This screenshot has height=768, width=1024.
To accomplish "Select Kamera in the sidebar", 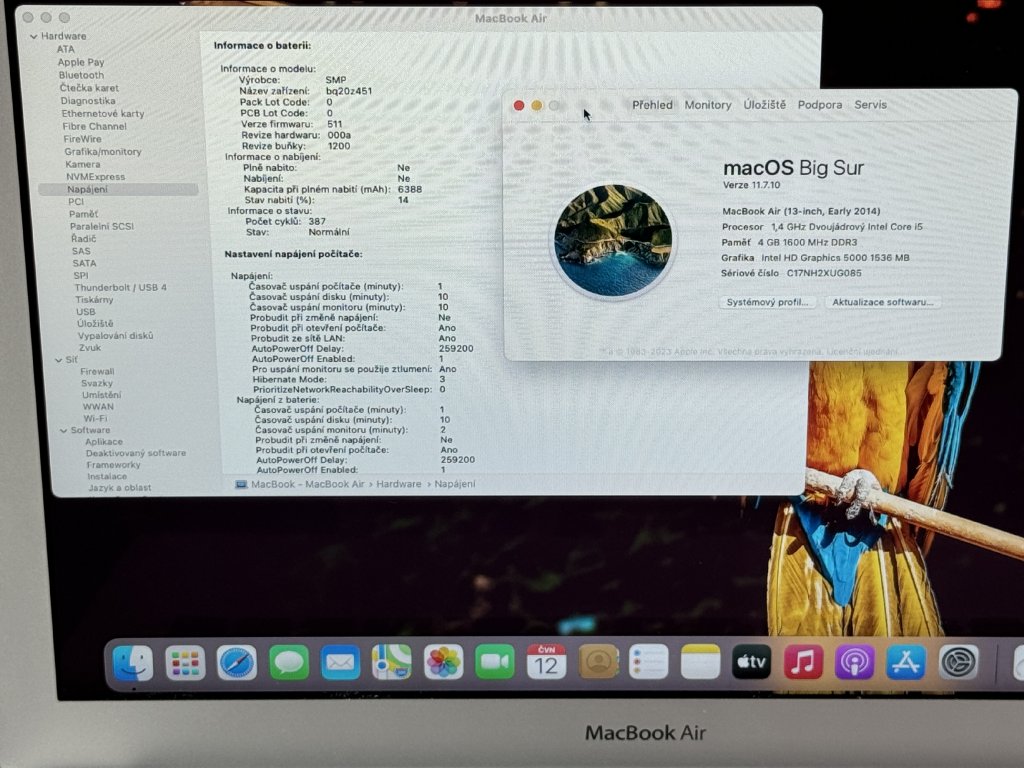I will pyautogui.click(x=83, y=165).
